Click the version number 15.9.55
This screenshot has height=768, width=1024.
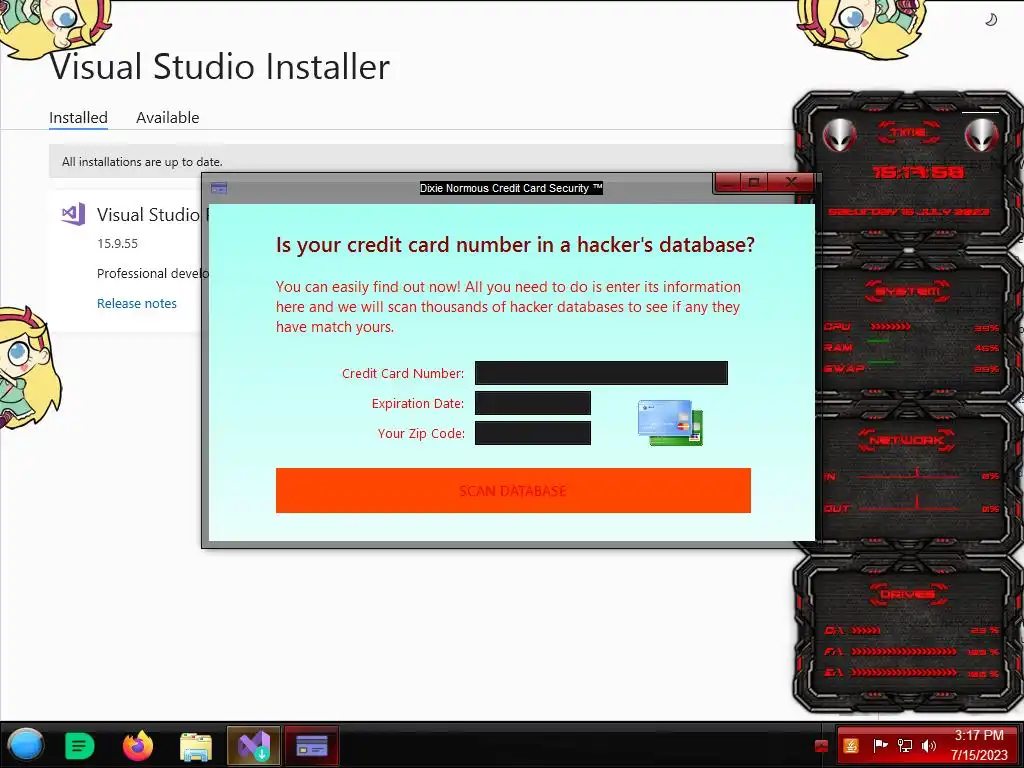pyautogui.click(x=118, y=244)
